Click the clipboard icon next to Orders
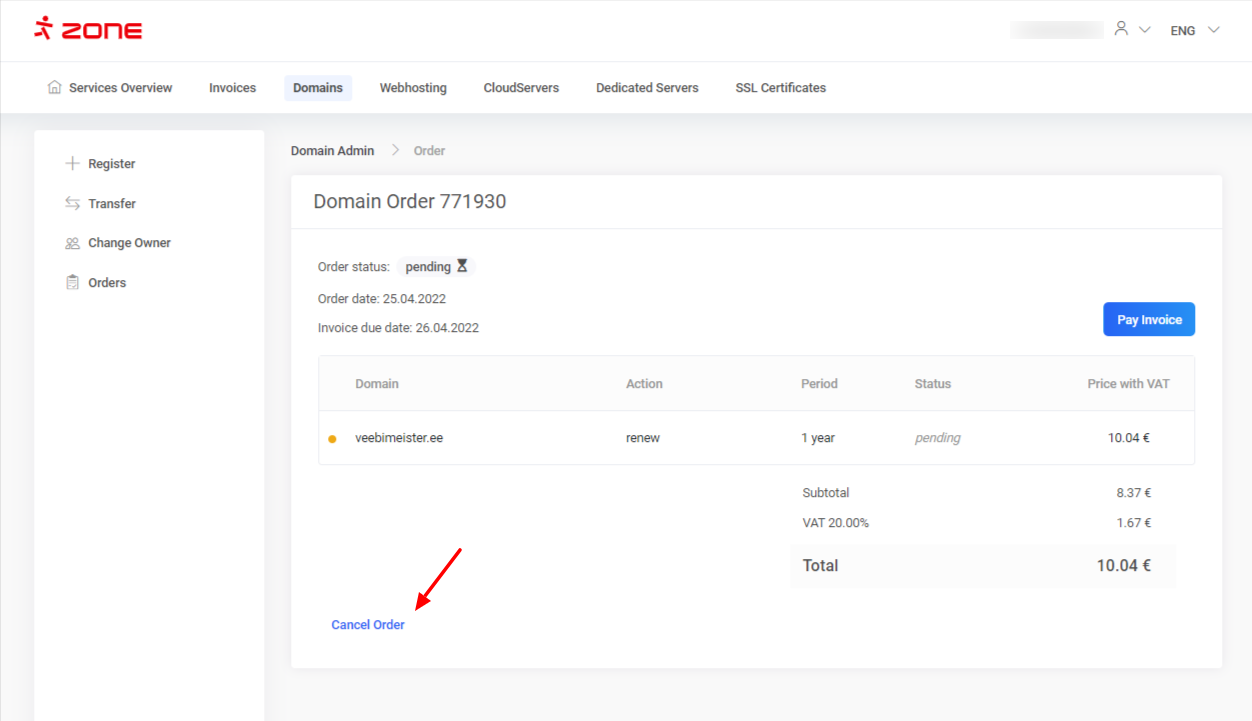This screenshot has height=721, width=1252. pyautogui.click(x=72, y=283)
